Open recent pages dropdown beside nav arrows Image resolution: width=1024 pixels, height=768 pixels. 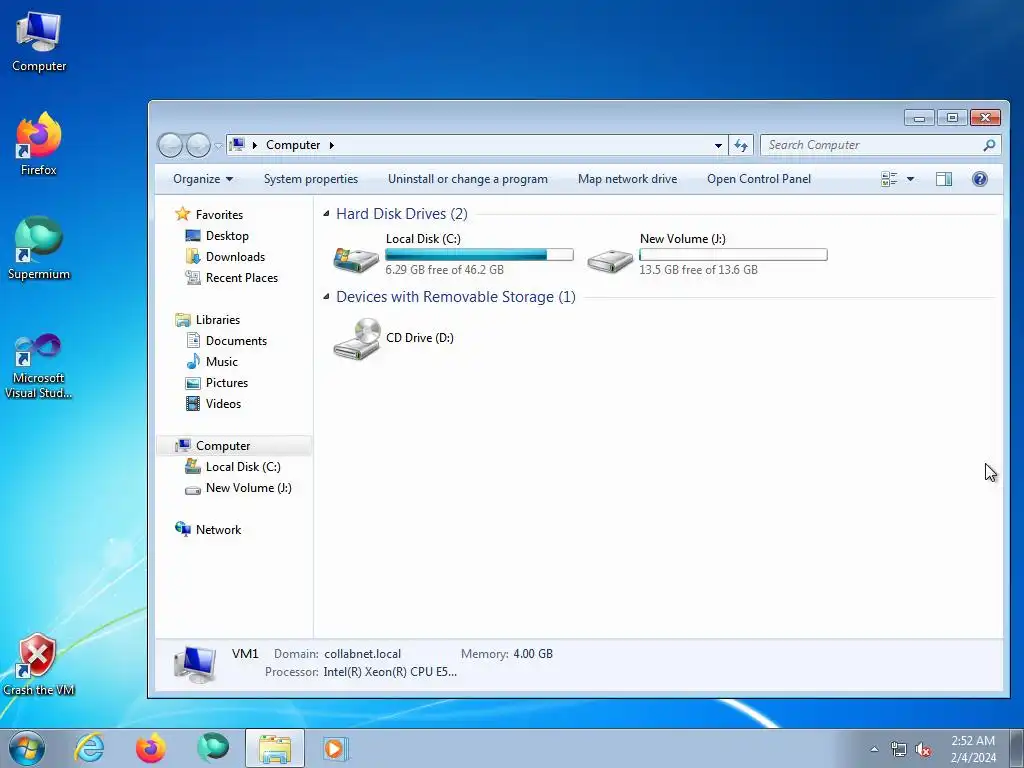click(x=217, y=146)
